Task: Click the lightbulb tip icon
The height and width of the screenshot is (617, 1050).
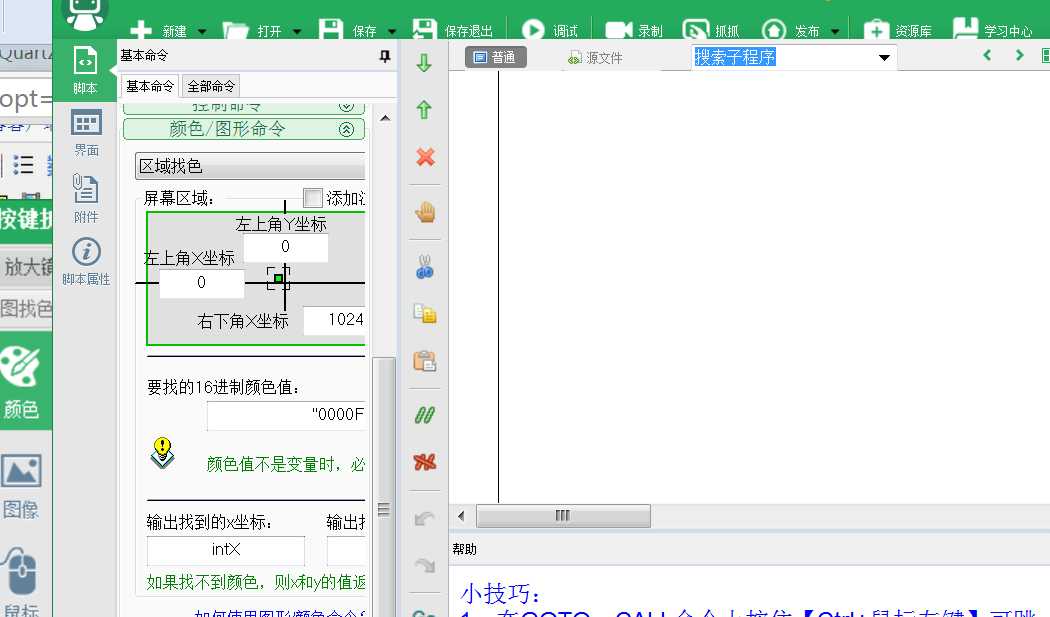Action: (x=162, y=452)
